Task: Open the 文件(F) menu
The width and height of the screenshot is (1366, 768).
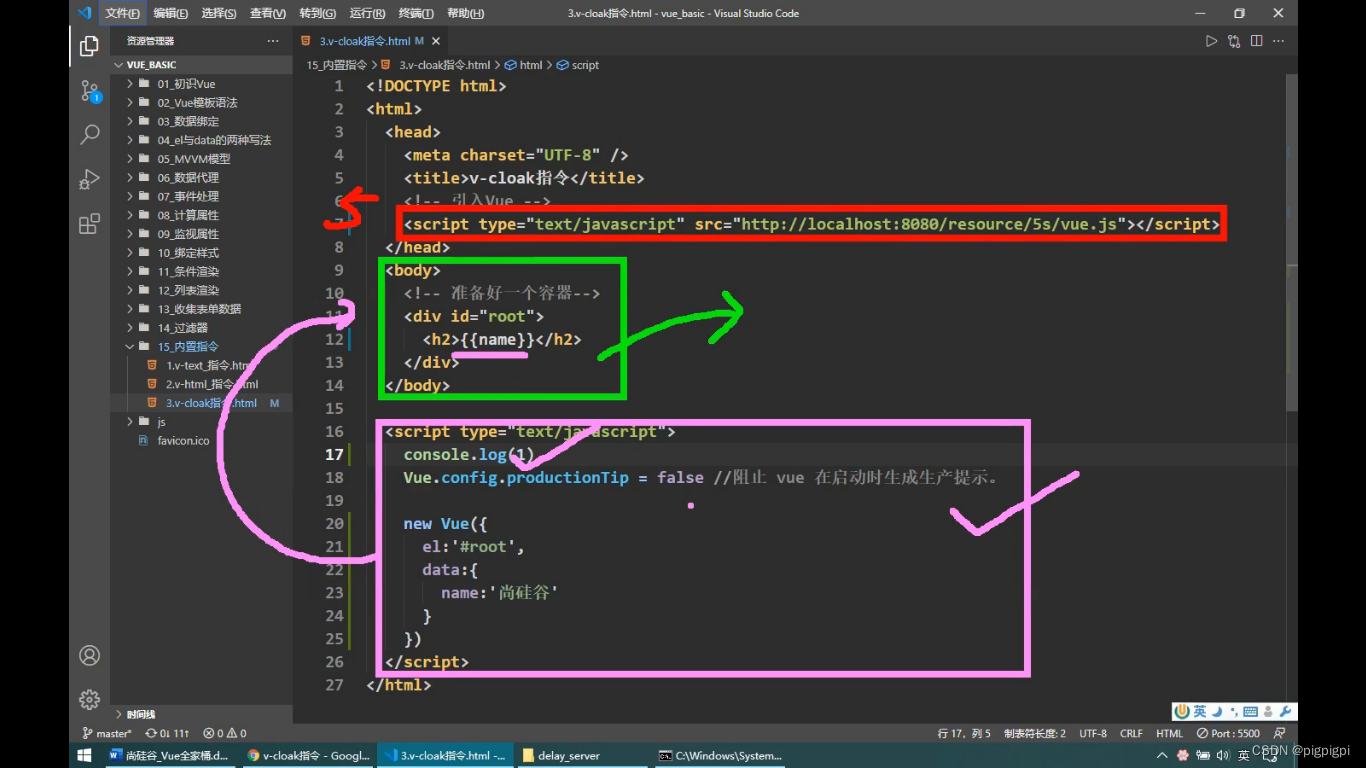Action: 122,13
